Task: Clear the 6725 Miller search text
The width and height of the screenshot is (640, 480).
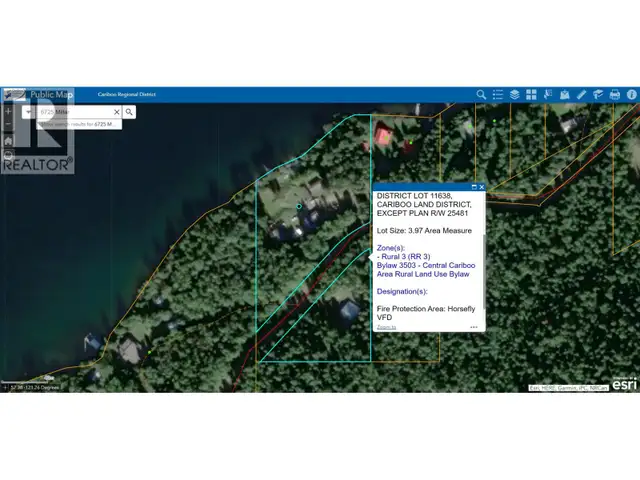Action: tap(117, 112)
